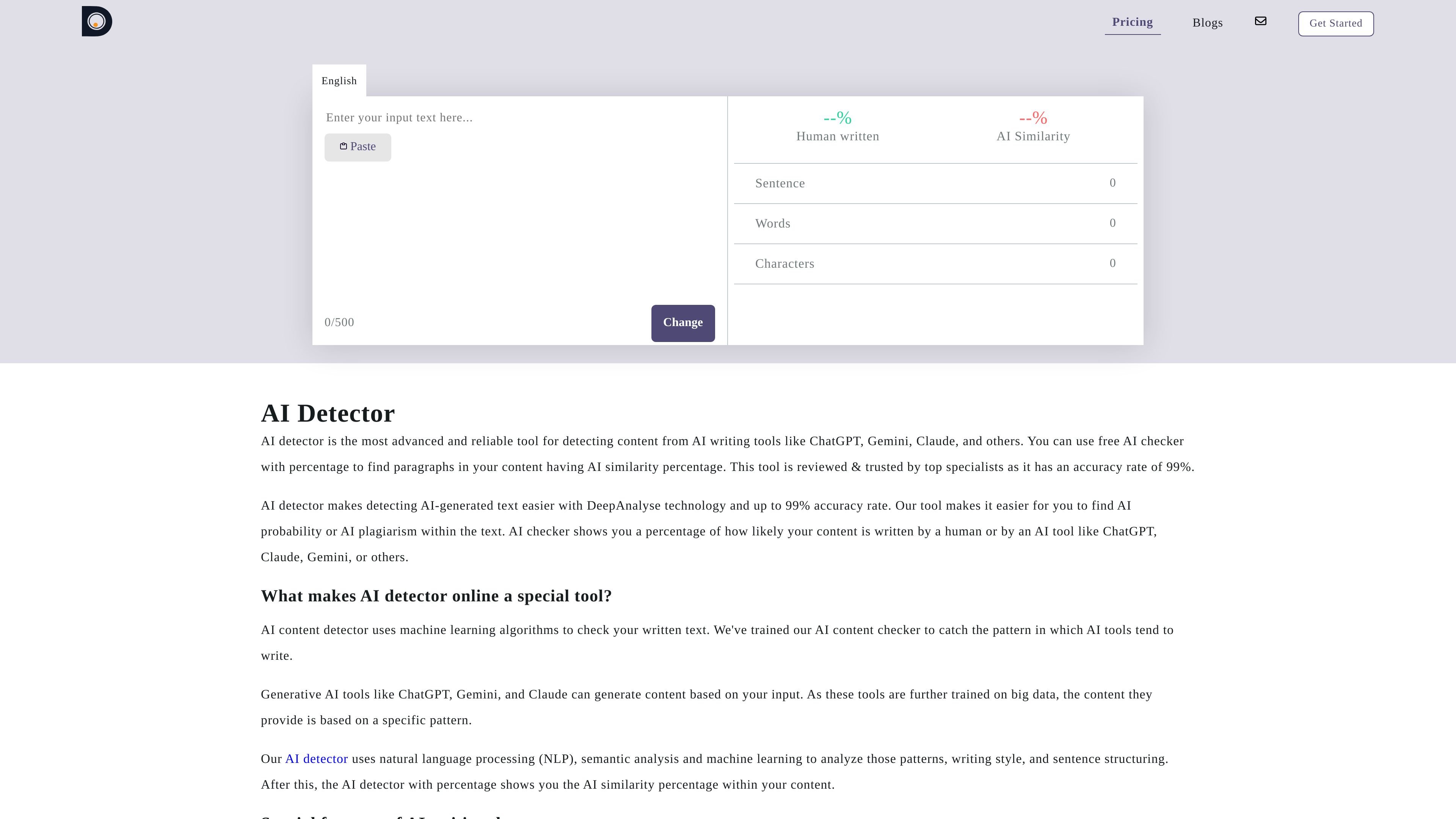Click the site logo icon
The image size is (1456, 819).
[x=97, y=22]
